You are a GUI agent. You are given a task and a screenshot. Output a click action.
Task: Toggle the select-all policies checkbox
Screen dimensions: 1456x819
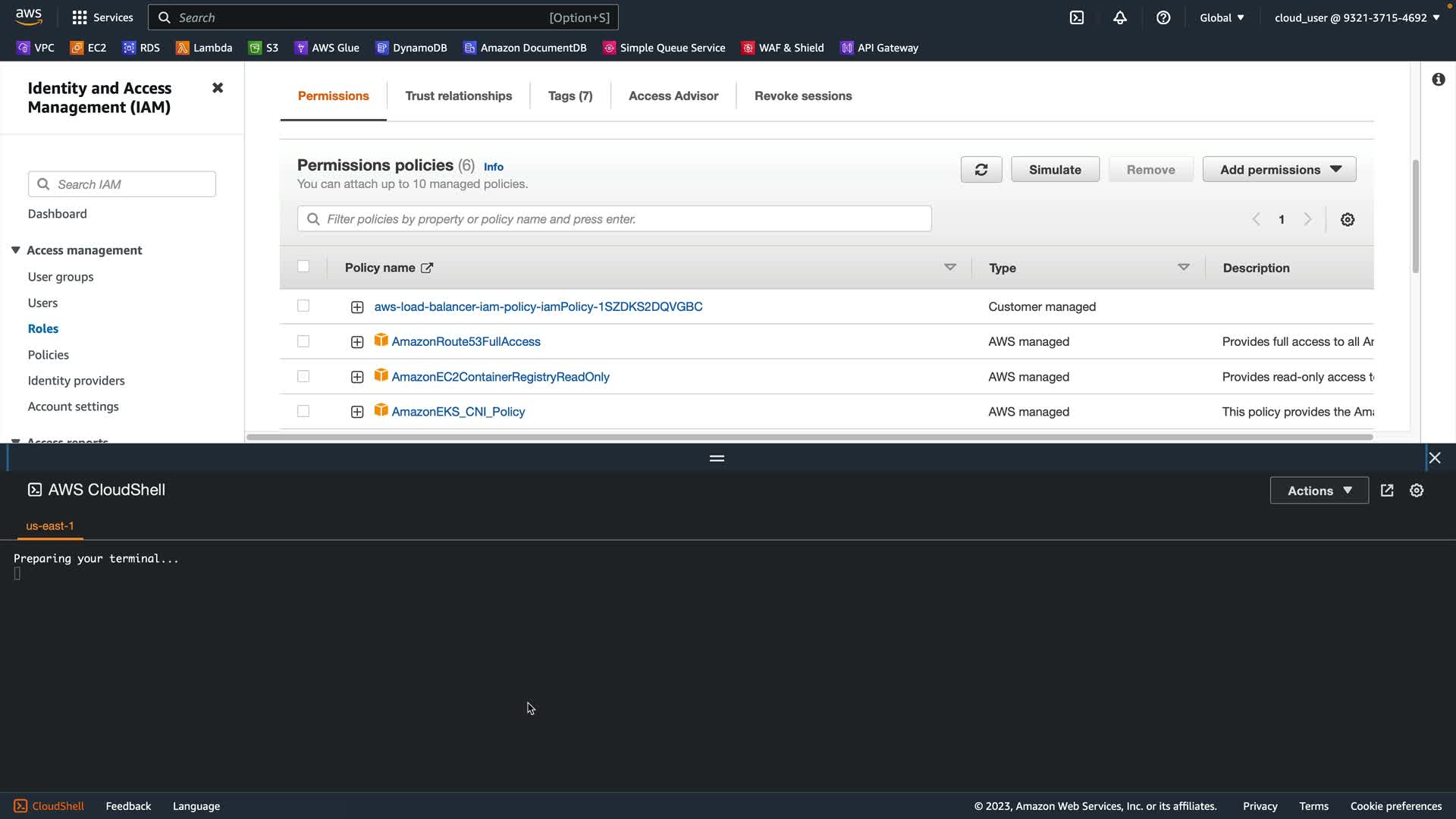(x=303, y=266)
